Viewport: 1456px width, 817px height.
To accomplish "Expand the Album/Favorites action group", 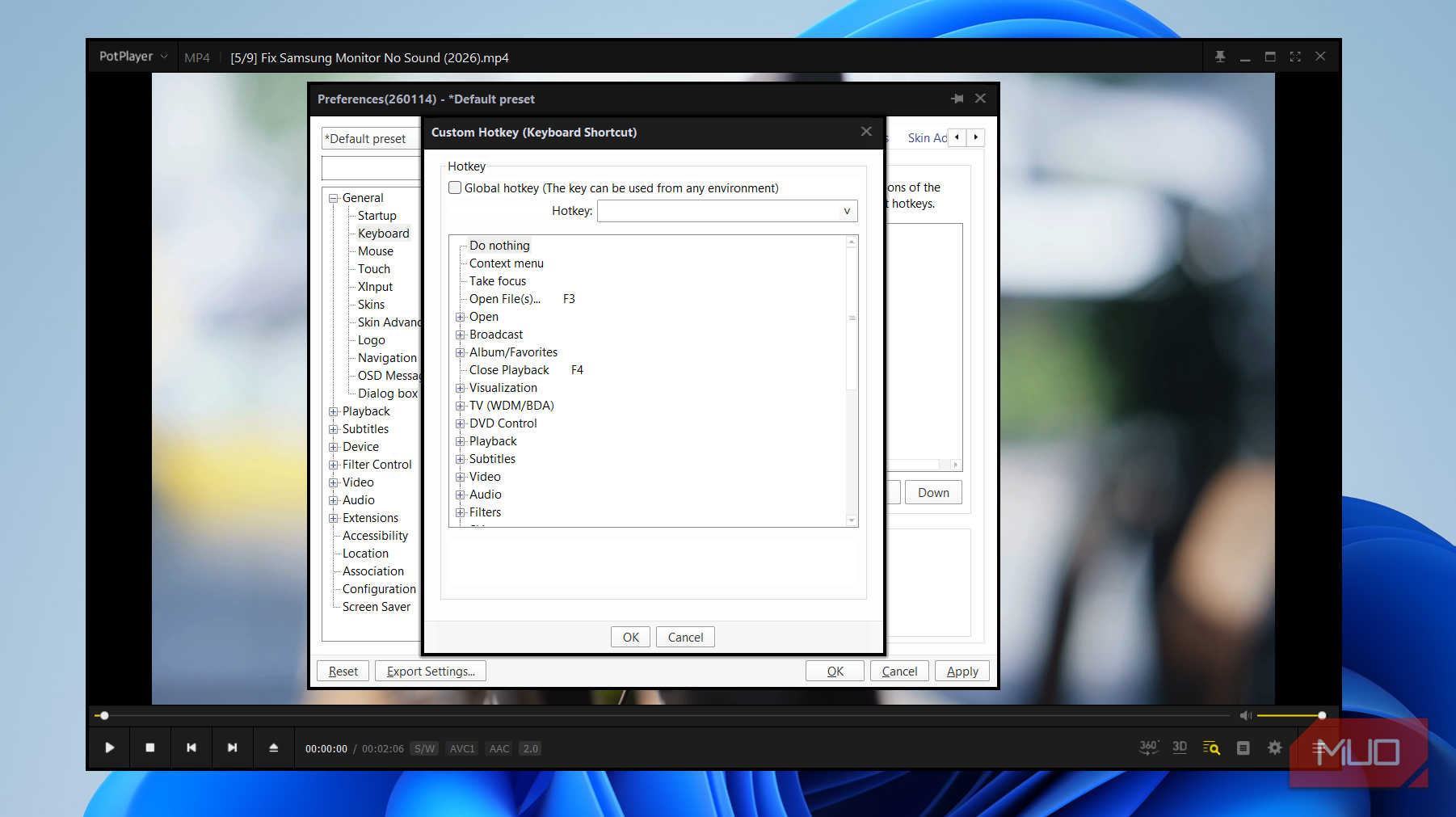I will [460, 352].
